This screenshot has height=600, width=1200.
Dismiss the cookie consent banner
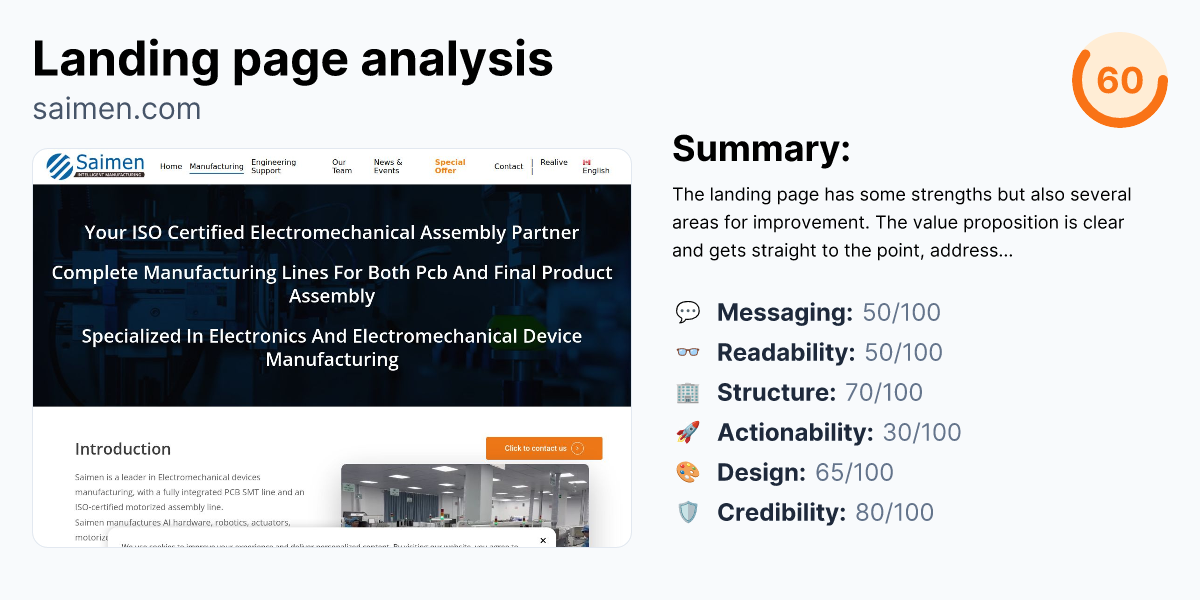[543, 539]
